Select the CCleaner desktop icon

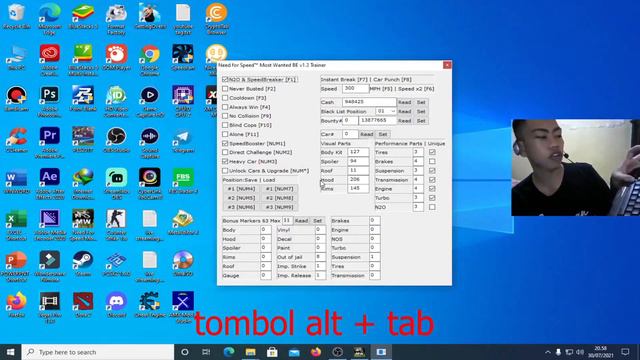pos(16,140)
